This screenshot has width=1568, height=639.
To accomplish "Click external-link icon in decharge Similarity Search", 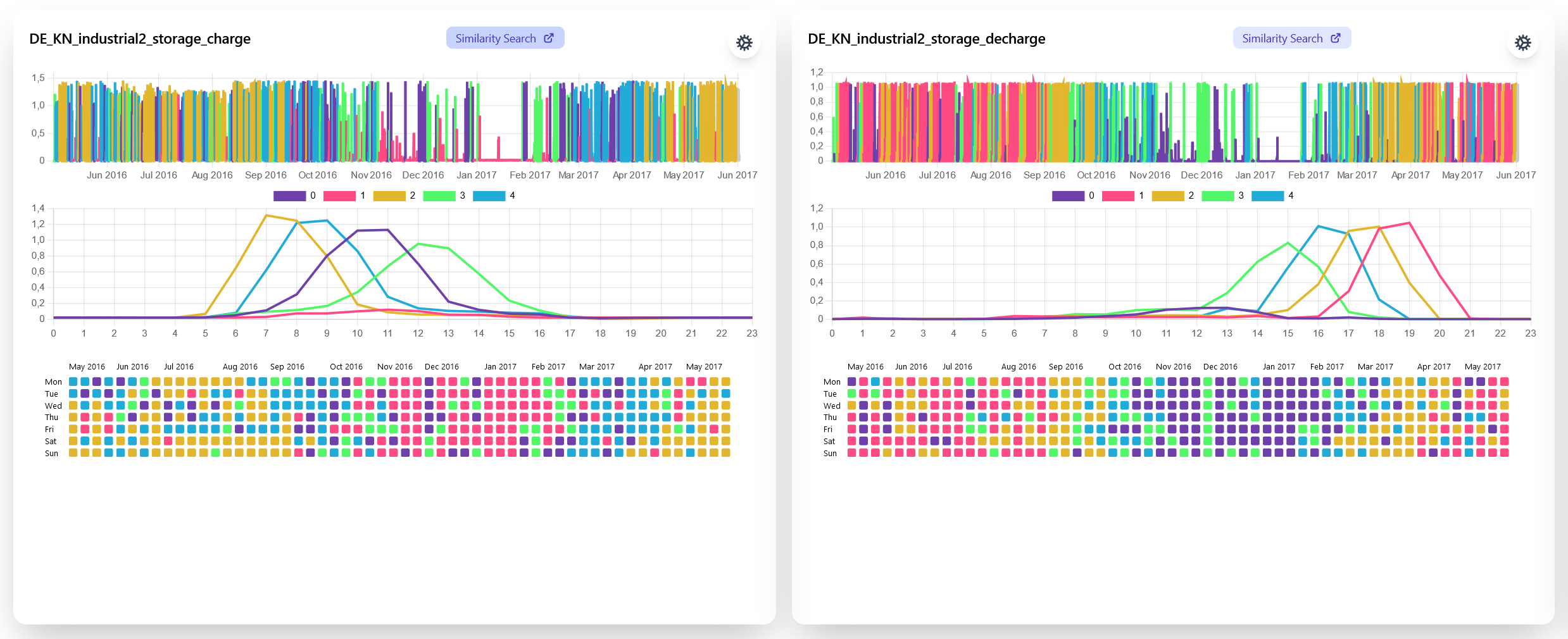I will point(1336,38).
